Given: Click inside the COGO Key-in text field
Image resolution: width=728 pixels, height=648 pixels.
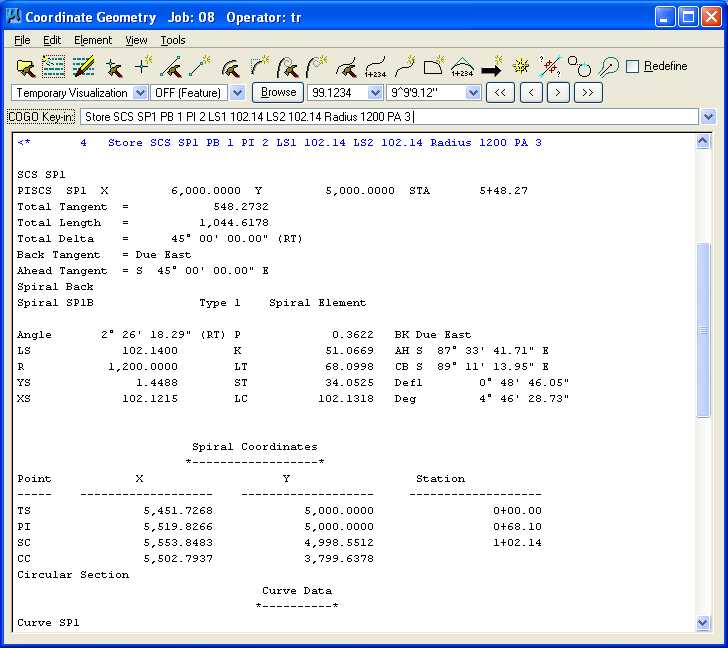Looking at the screenshot, I should (390, 117).
